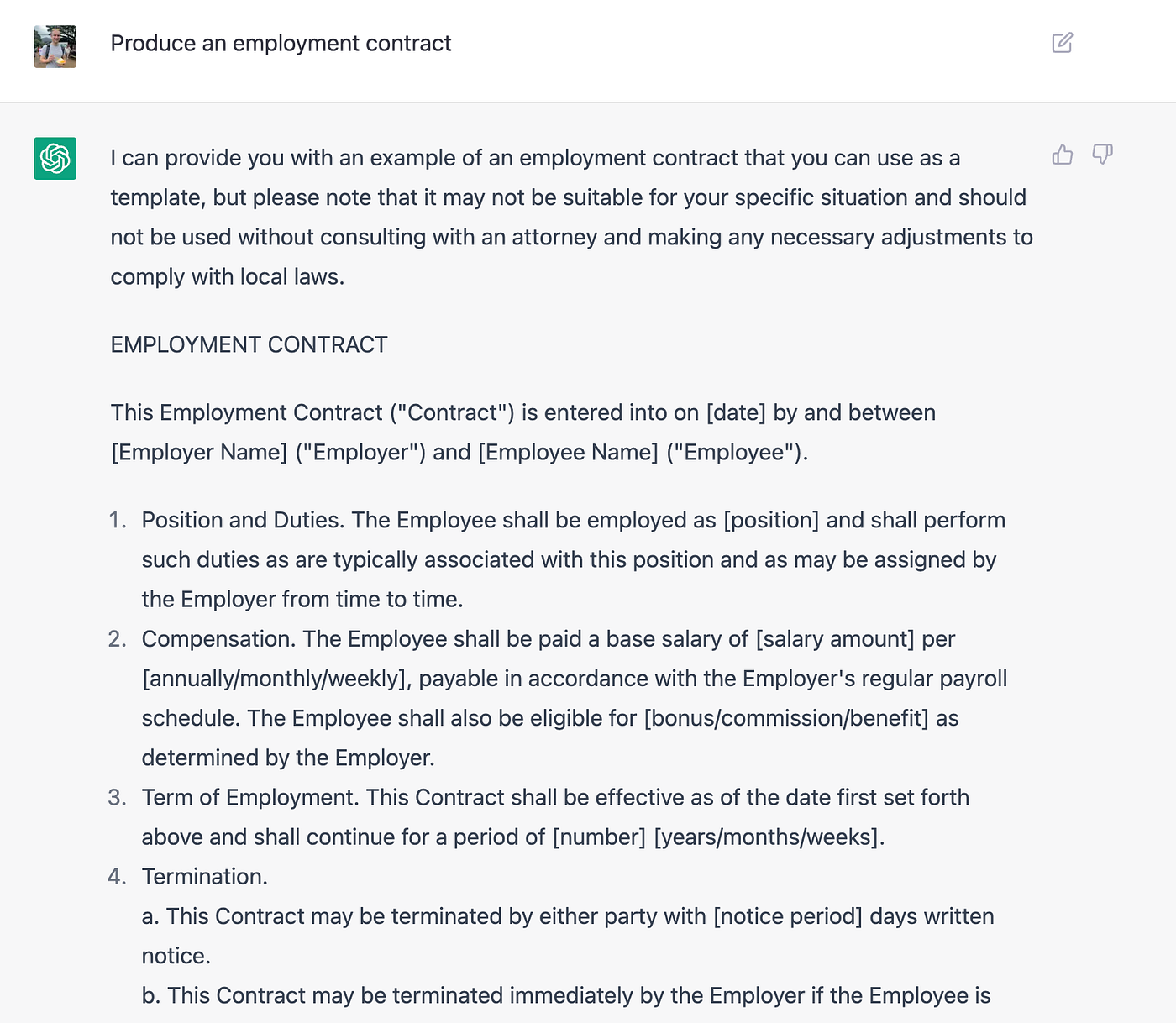Click the EMPLOYMENT CONTRACT heading text
The width and height of the screenshot is (1176, 1023).
(249, 344)
